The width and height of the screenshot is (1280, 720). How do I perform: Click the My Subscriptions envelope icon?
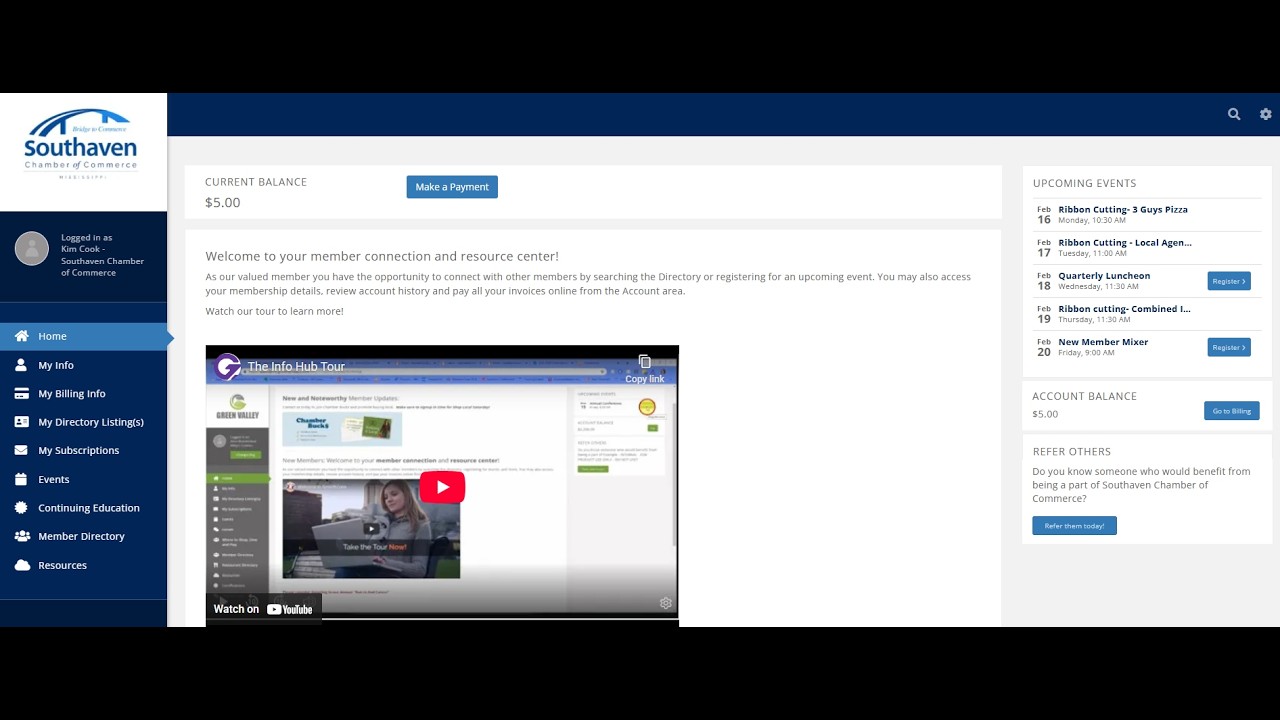[21, 450]
